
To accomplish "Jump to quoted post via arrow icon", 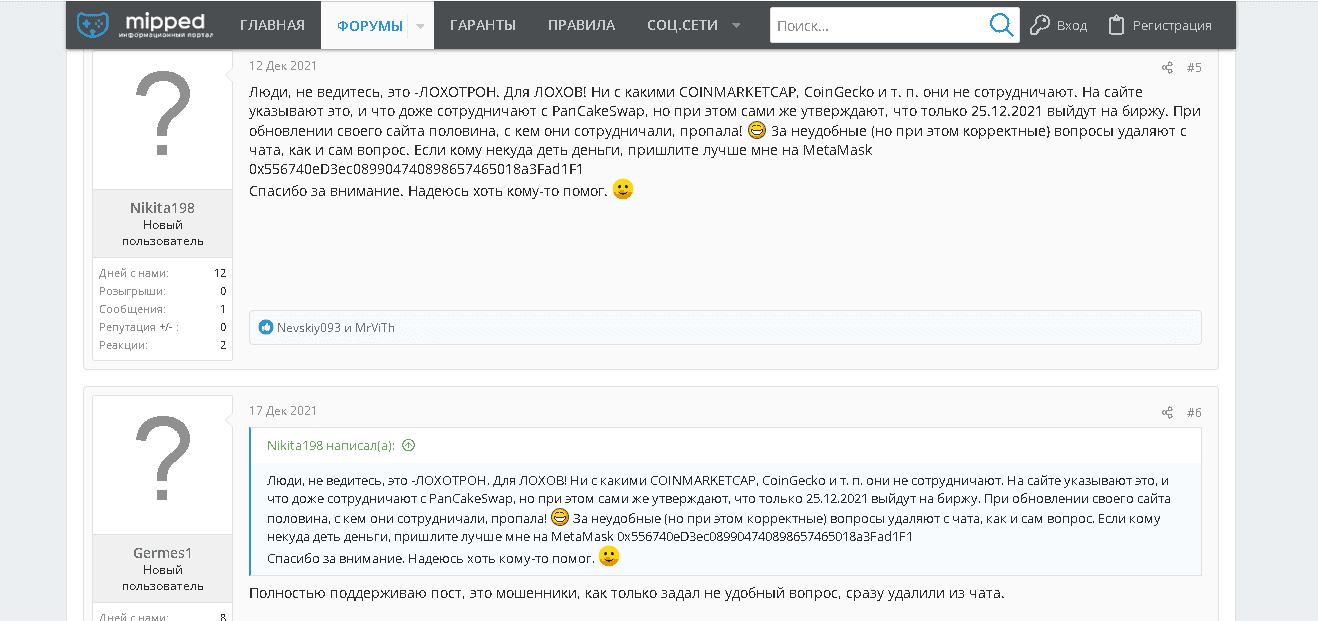I will [x=408, y=446].
